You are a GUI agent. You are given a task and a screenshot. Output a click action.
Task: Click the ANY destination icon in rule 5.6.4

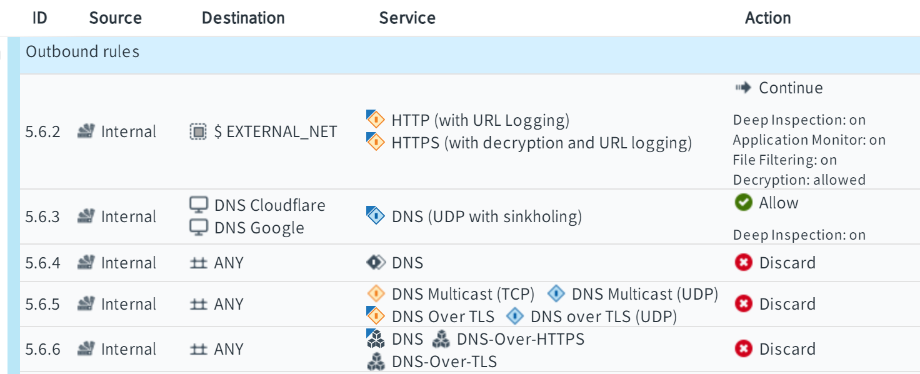click(199, 263)
